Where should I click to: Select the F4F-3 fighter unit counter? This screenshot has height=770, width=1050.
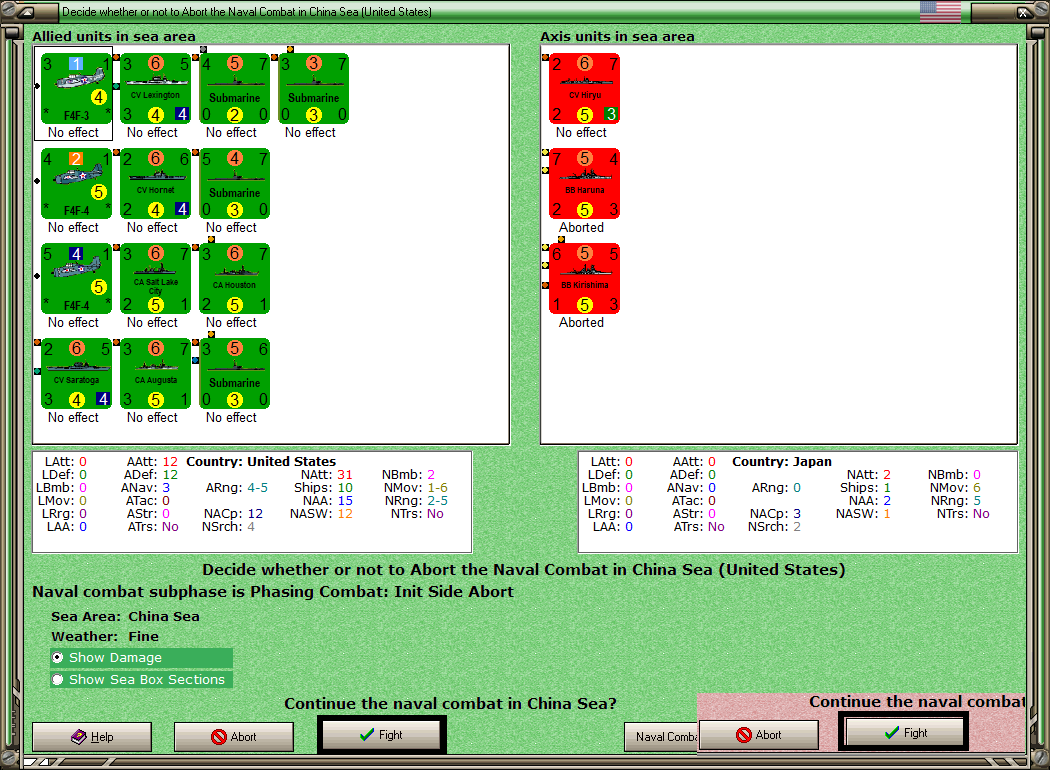[76, 88]
